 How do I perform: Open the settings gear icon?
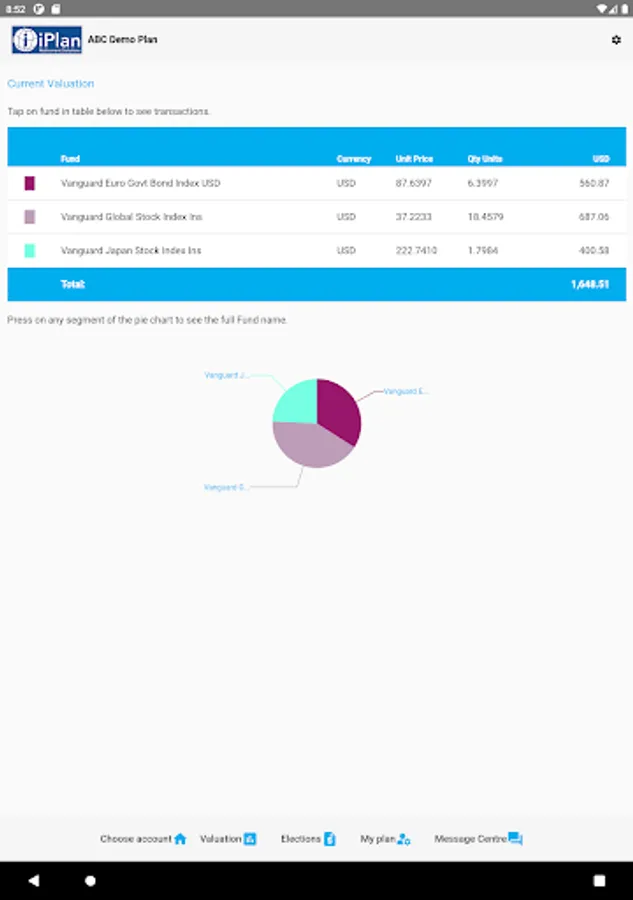(x=616, y=40)
